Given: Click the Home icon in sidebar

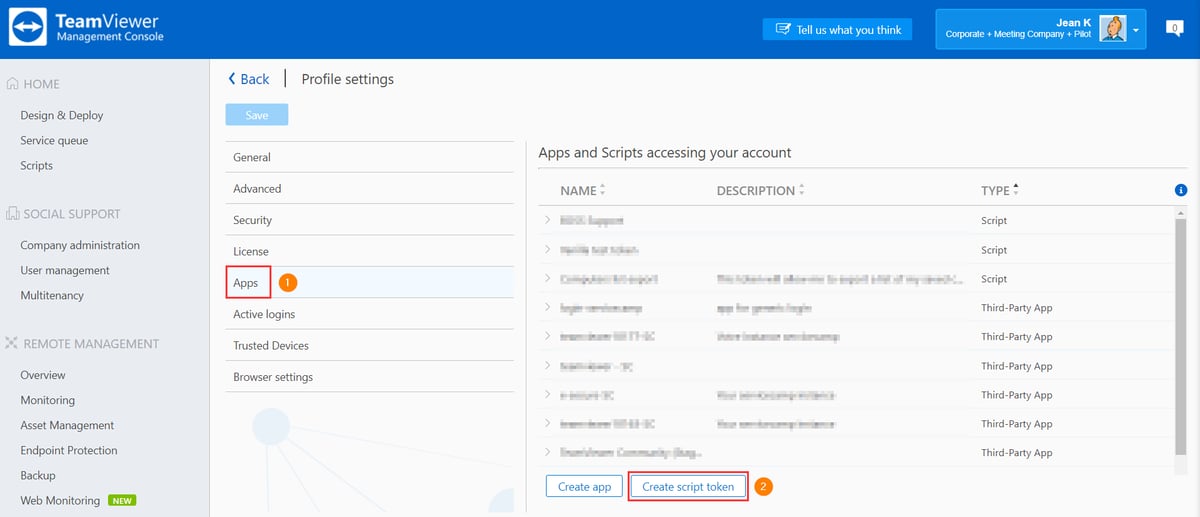Looking at the screenshot, I should pyautogui.click(x=12, y=84).
